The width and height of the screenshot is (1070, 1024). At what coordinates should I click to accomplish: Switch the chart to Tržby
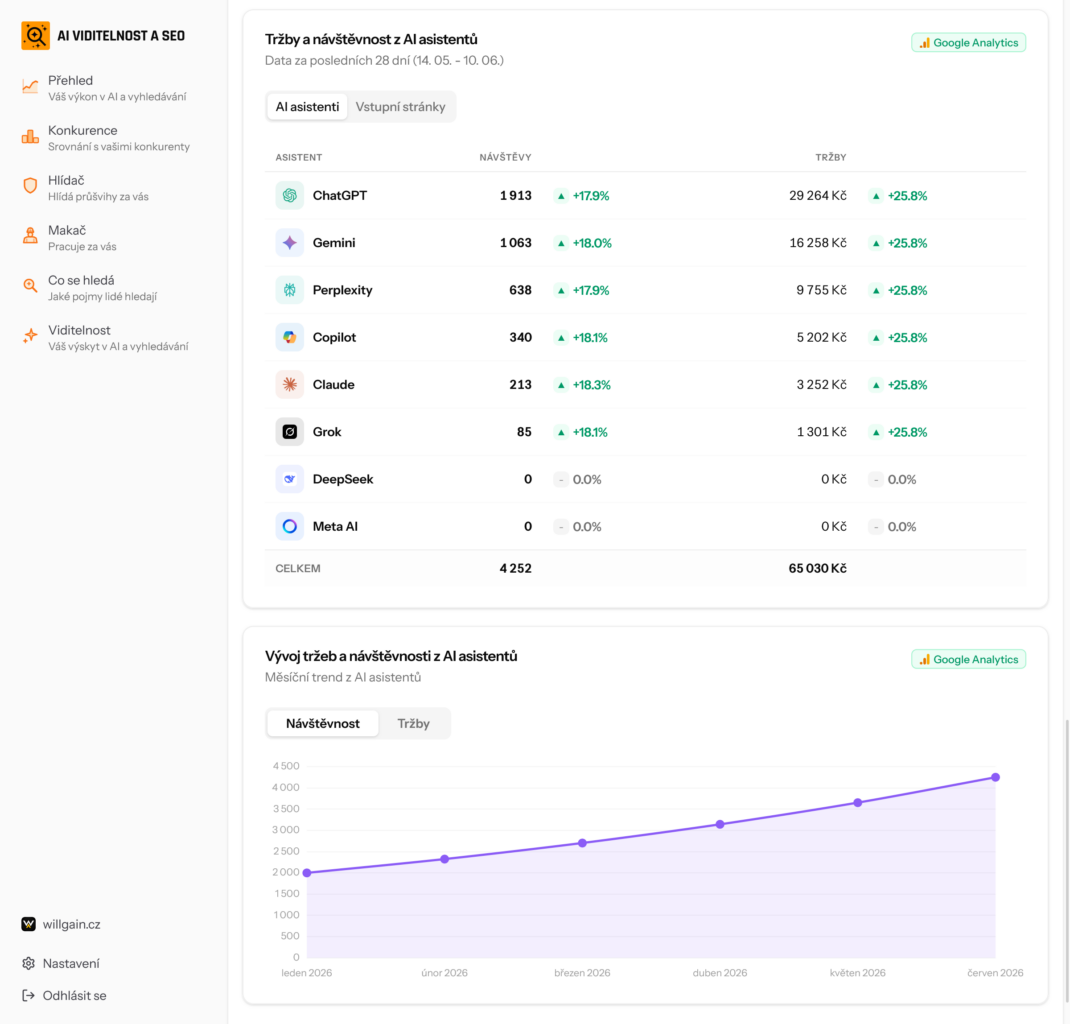pos(414,724)
